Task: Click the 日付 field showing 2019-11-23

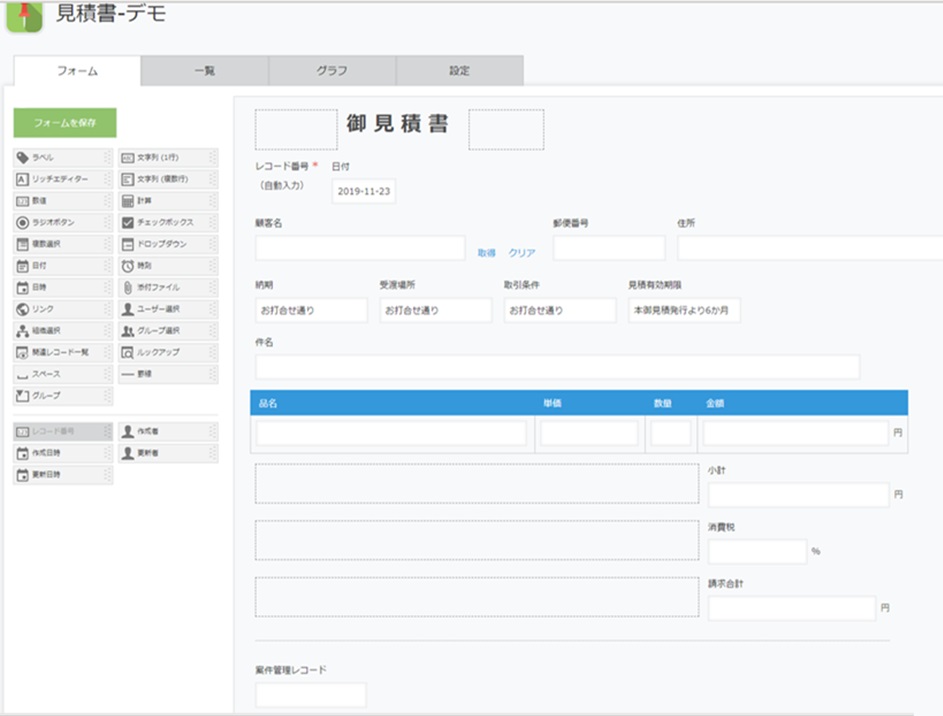Action: (366, 190)
